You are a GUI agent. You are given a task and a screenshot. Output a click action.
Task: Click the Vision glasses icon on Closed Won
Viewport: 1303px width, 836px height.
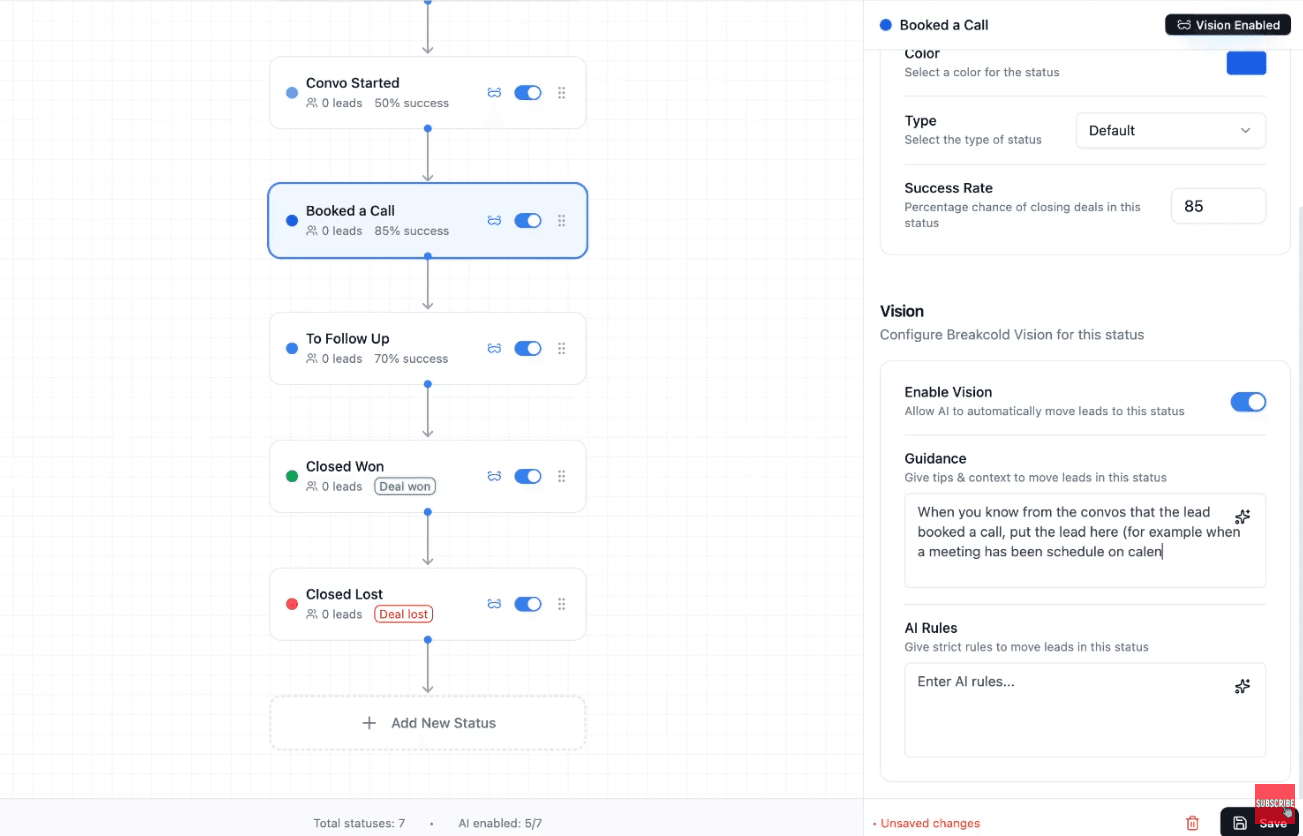click(494, 476)
